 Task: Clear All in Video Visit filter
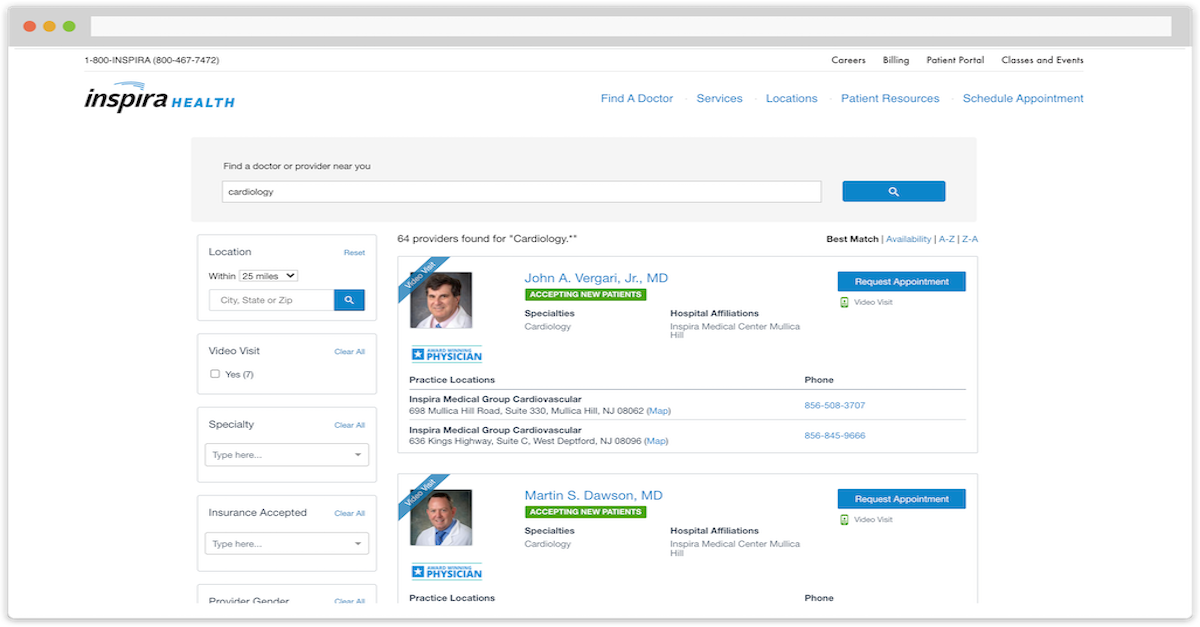pyautogui.click(x=350, y=352)
